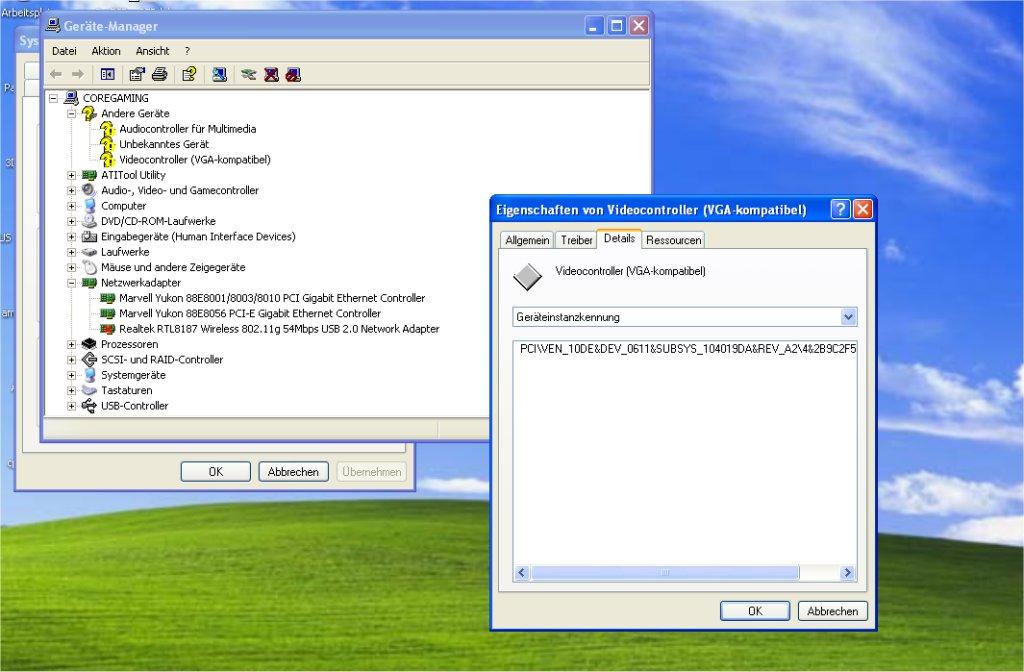1024x672 pixels.
Task: Select the Details tab
Action: pos(619,238)
